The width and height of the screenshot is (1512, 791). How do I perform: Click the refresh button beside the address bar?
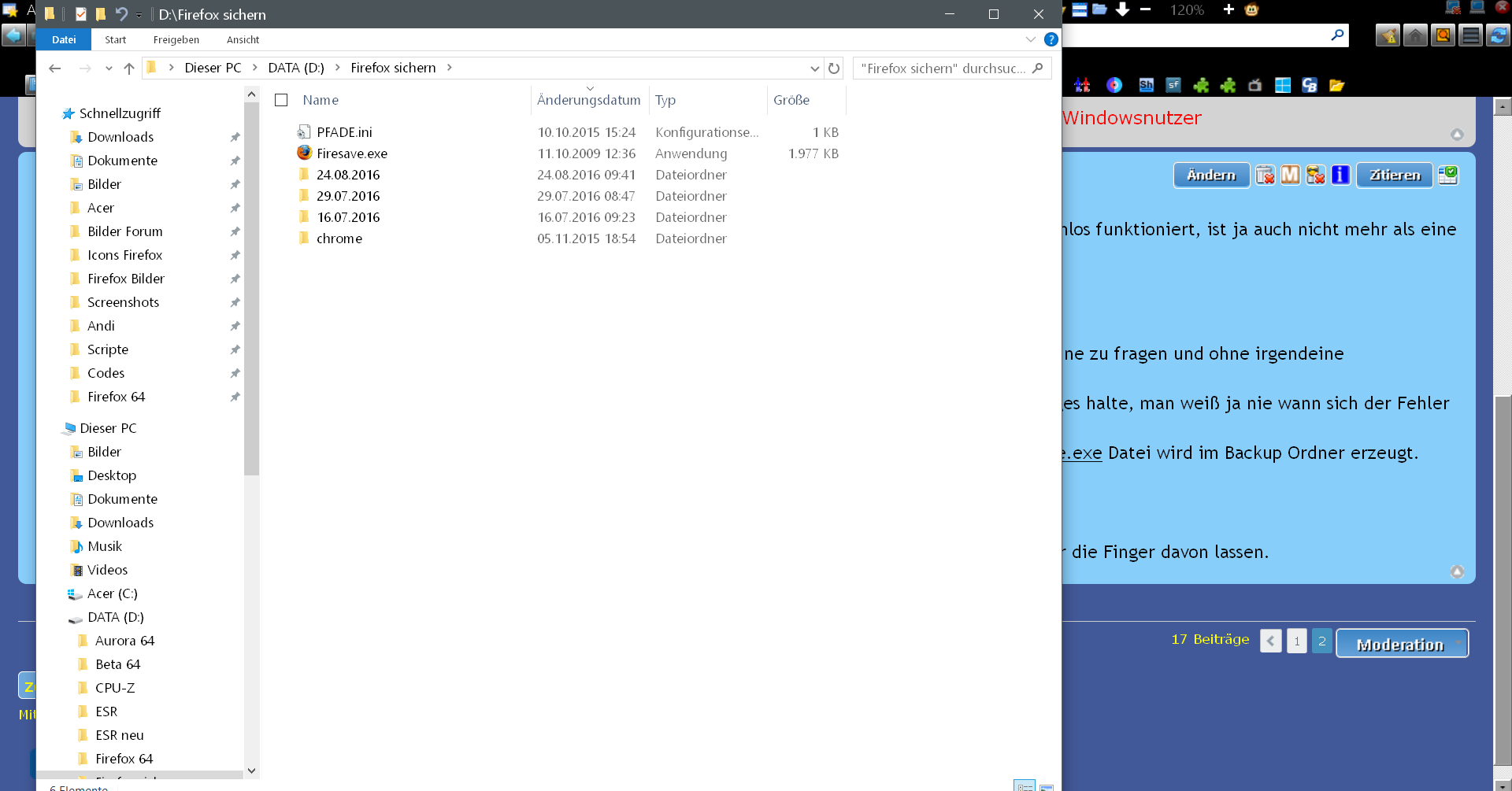(834, 68)
